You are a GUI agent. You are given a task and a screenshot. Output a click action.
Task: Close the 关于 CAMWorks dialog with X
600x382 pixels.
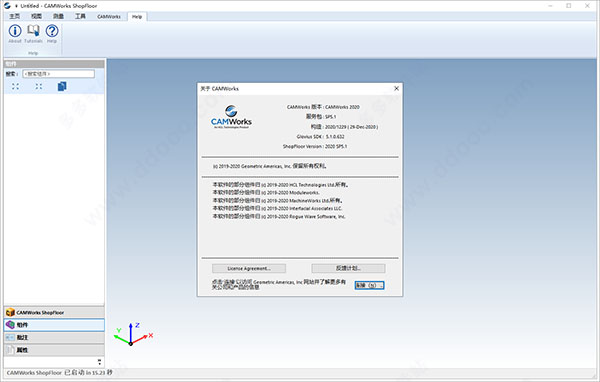coord(396,88)
